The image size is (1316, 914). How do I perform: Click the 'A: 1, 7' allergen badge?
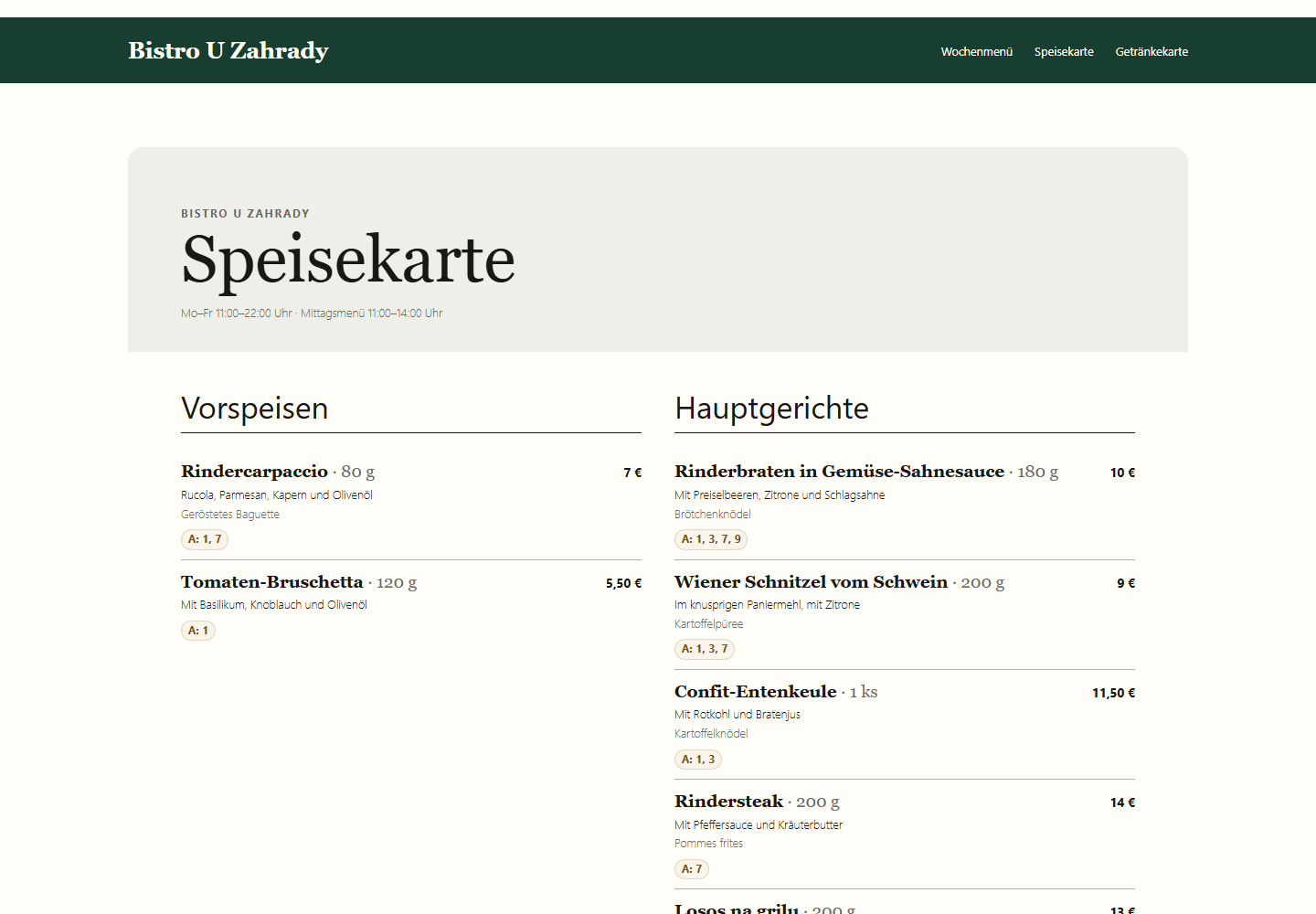(x=205, y=539)
